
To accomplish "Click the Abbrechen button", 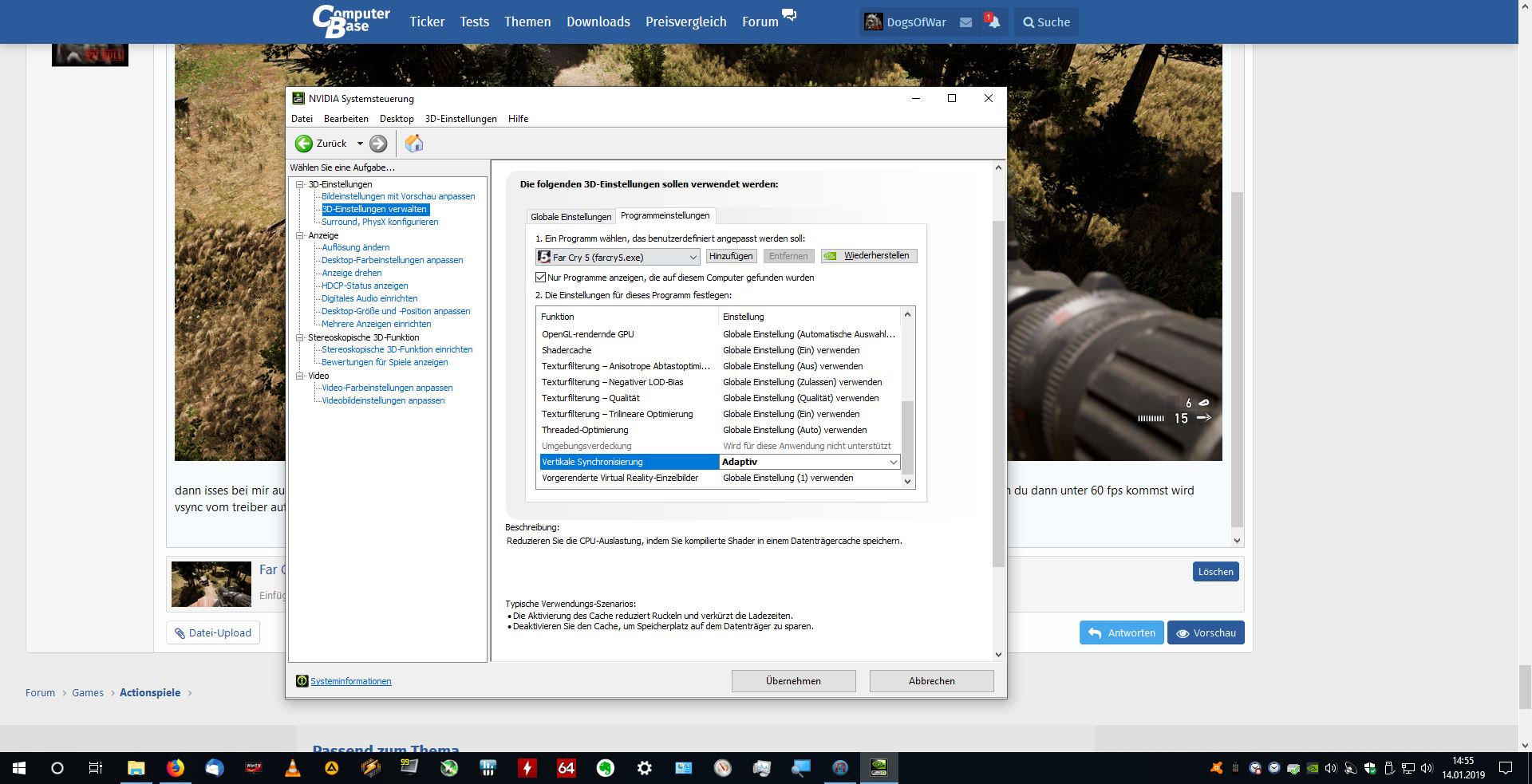I will (x=932, y=681).
